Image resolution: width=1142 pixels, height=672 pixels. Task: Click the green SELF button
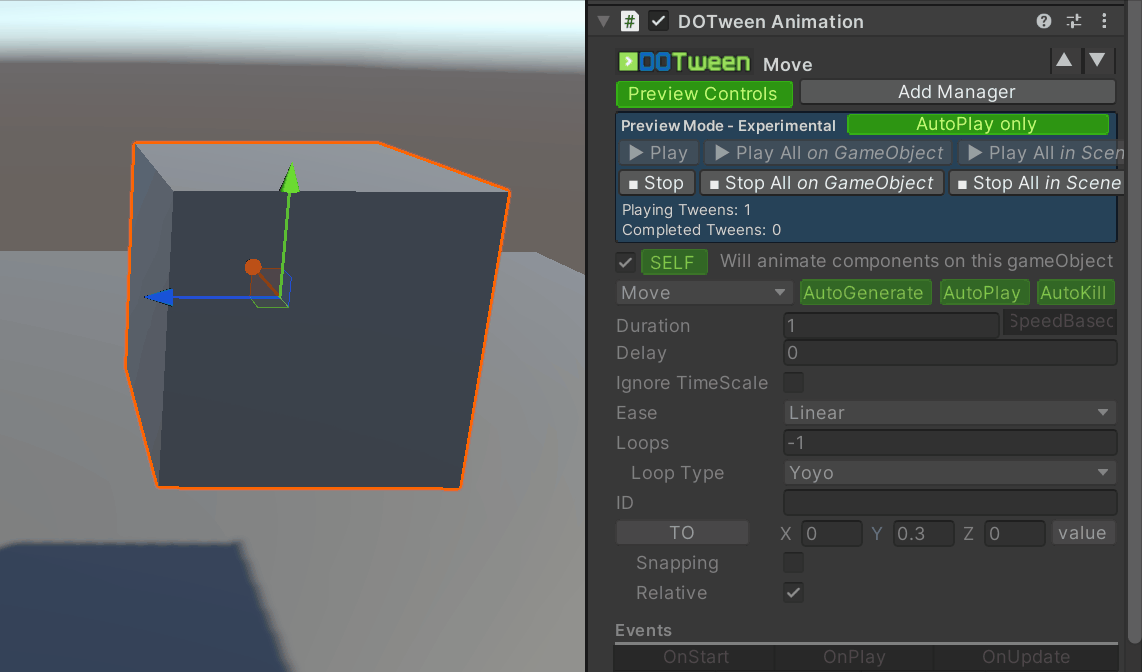[x=674, y=262]
